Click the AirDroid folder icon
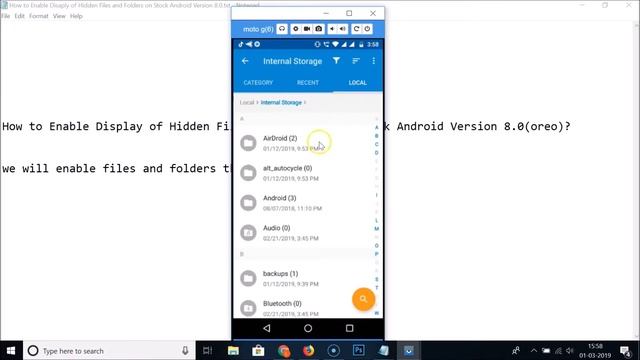This screenshot has width=640, height=360. tap(248, 143)
